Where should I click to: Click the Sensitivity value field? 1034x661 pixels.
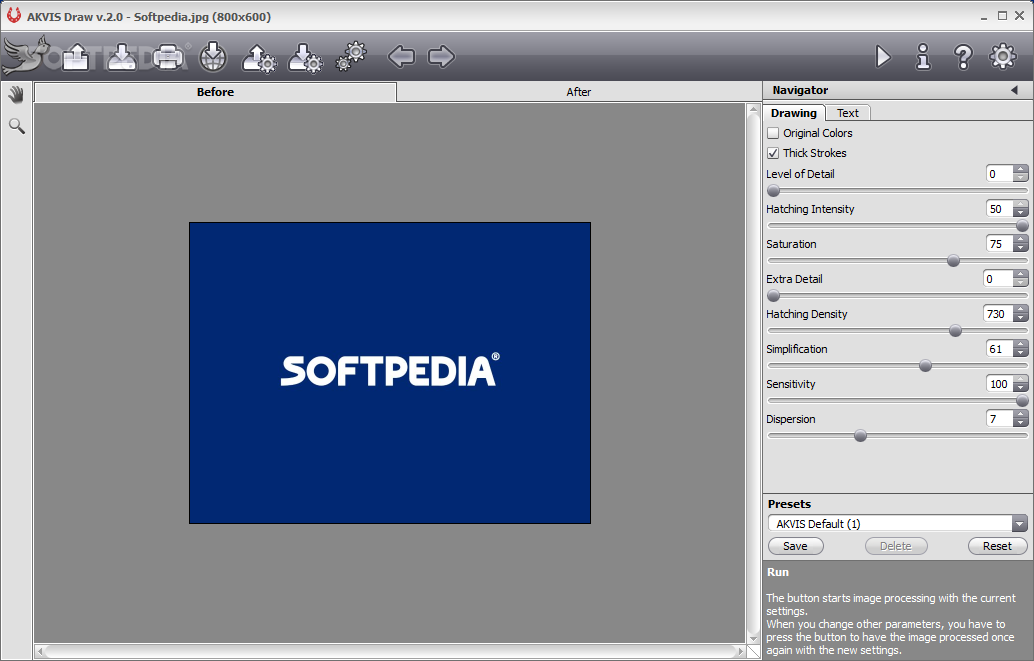coord(1000,384)
